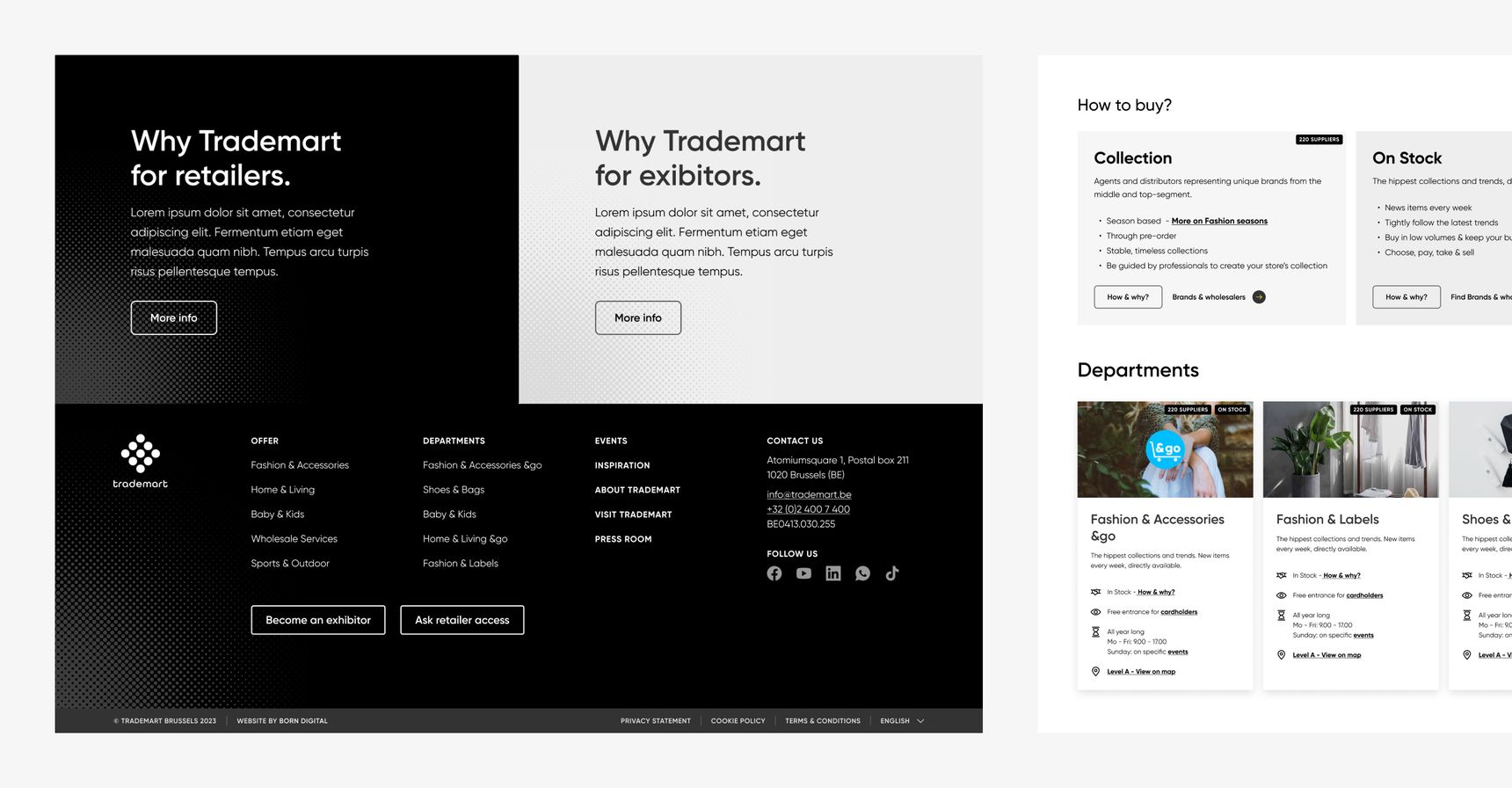Open Baby & Kids under Offer
Viewport: 1512px width, 788px height.
pos(278,514)
